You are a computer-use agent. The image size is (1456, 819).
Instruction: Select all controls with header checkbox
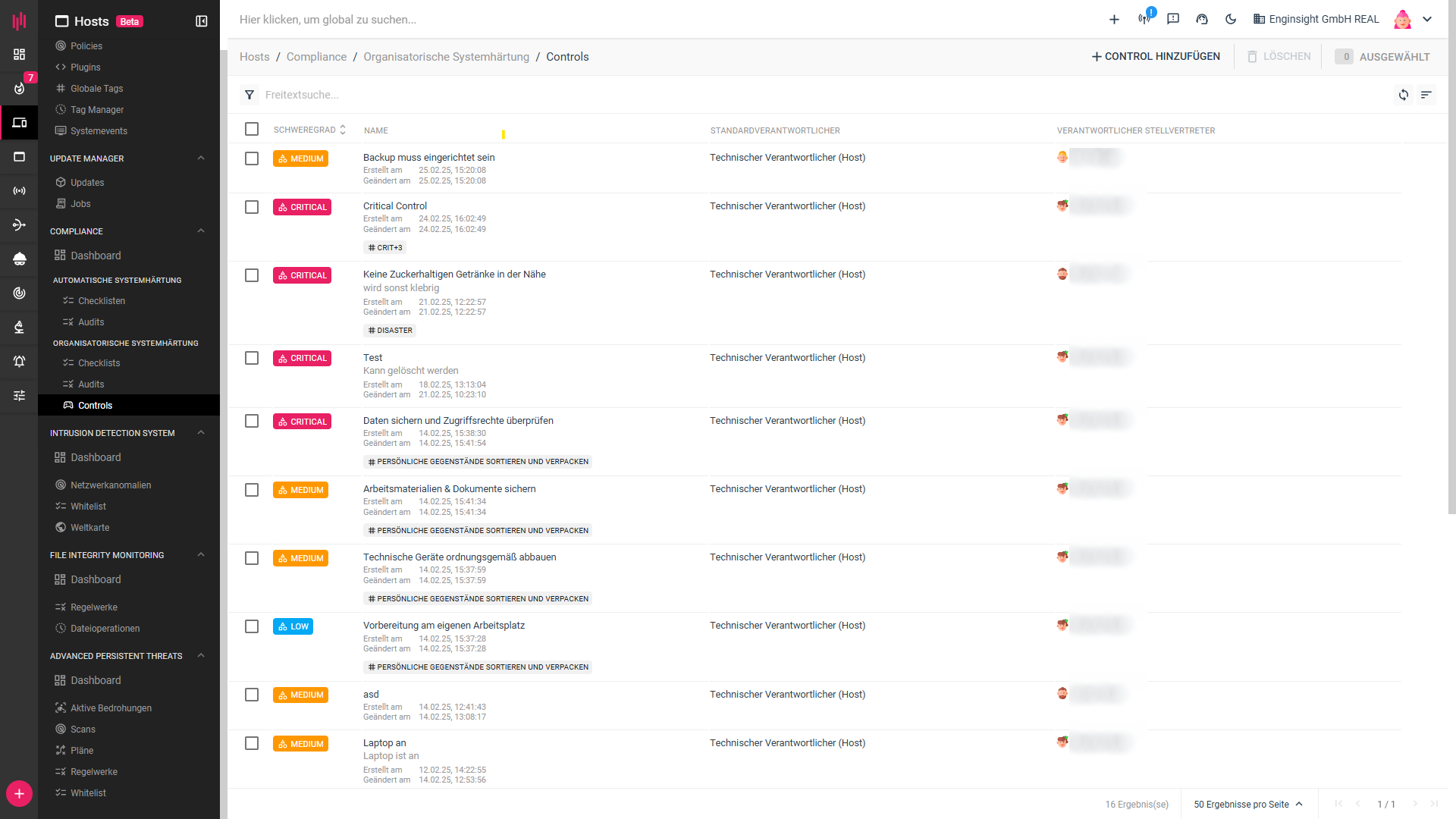tap(252, 129)
